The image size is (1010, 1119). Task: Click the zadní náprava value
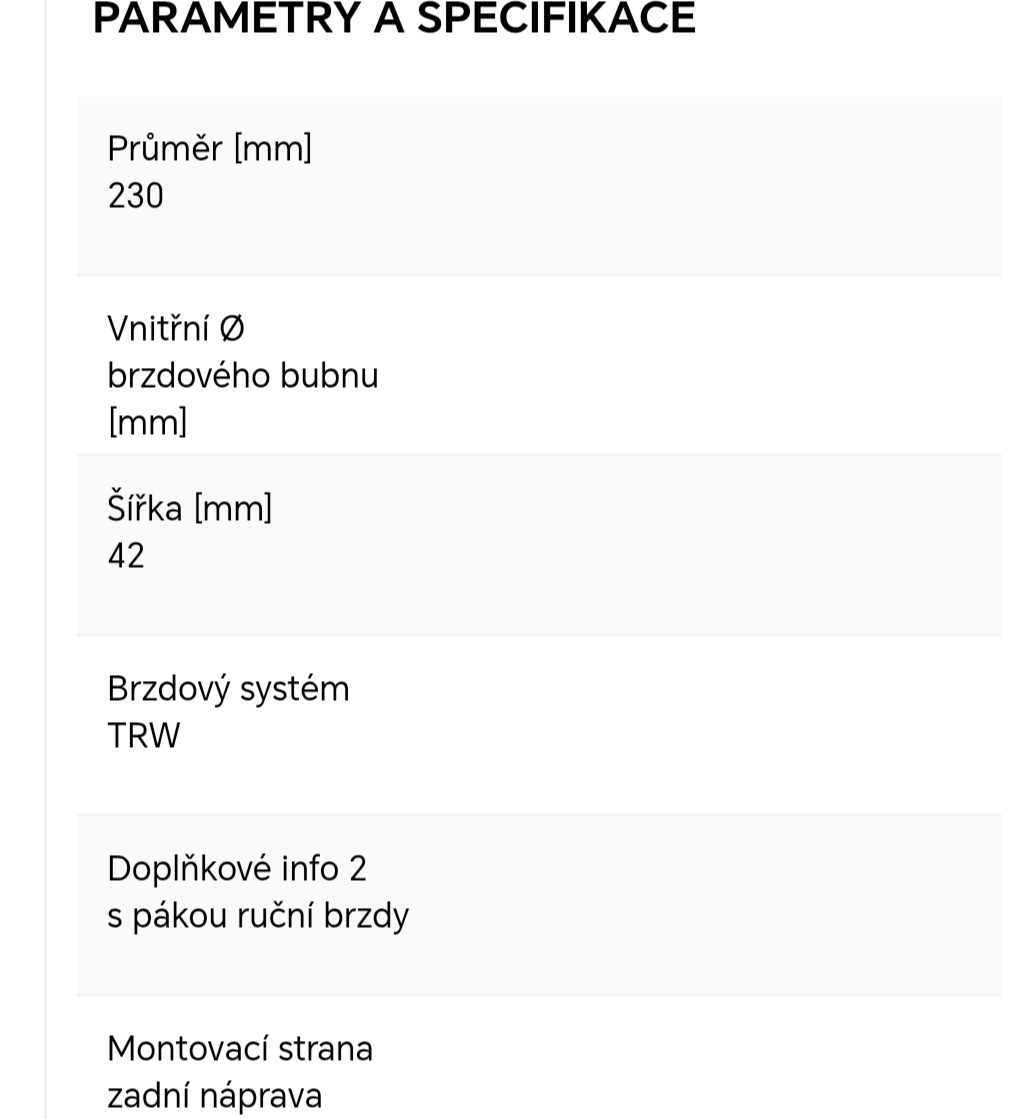click(x=214, y=1096)
